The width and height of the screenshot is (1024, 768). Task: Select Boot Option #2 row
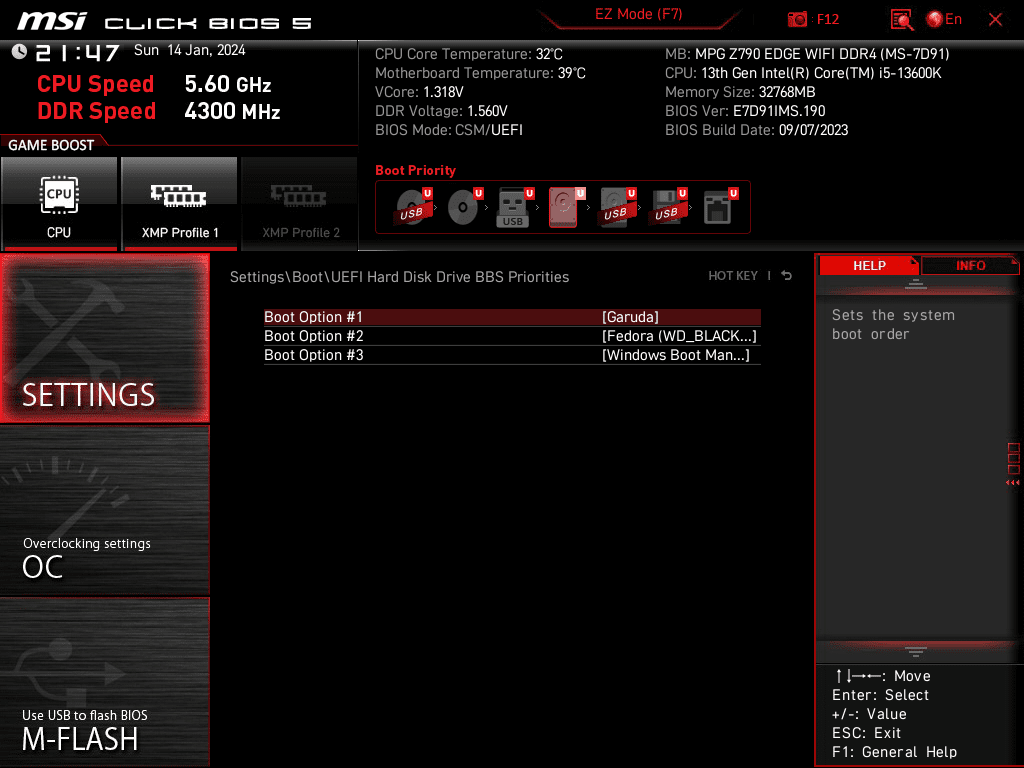tap(512, 336)
